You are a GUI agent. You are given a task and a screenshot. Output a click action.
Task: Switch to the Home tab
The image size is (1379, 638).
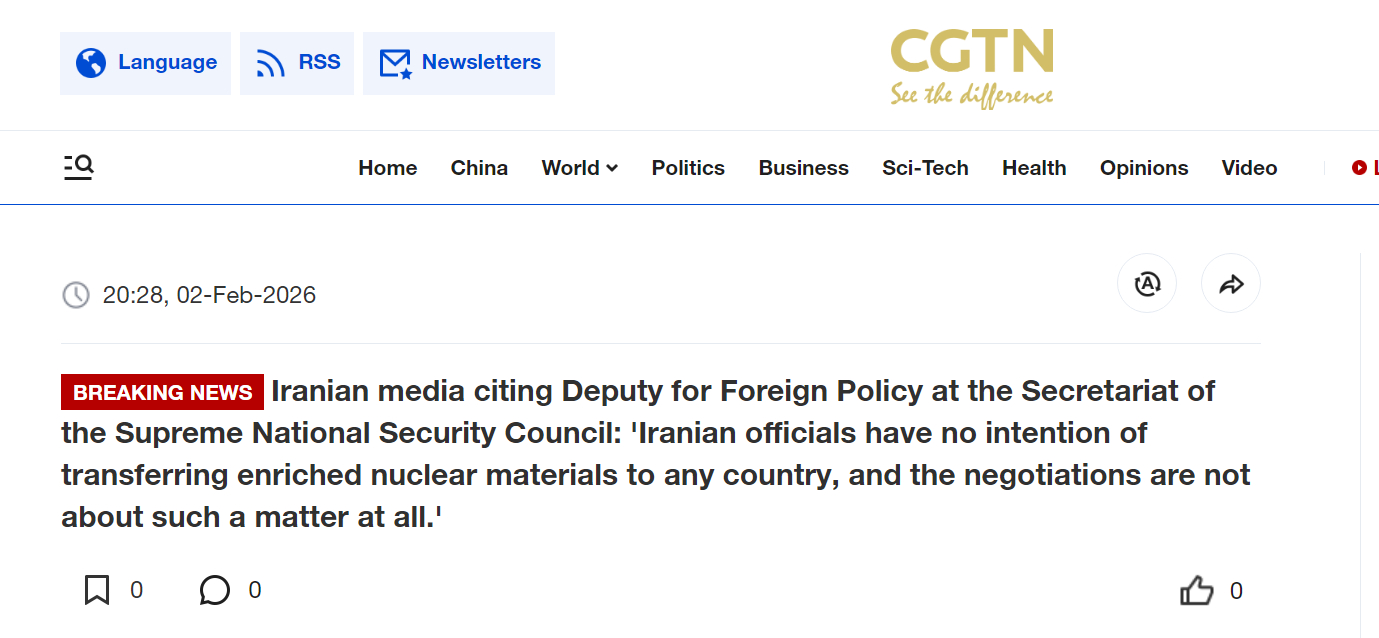pyautogui.click(x=388, y=167)
